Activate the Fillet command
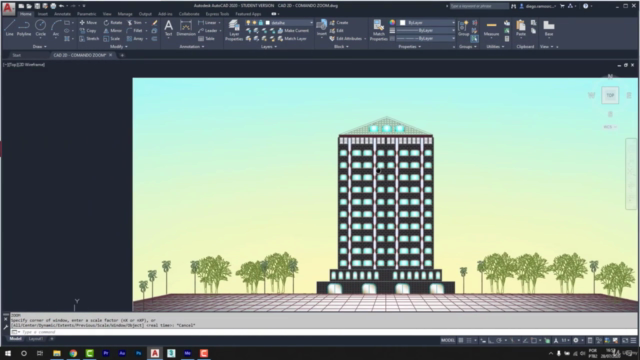 coord(135,31)
